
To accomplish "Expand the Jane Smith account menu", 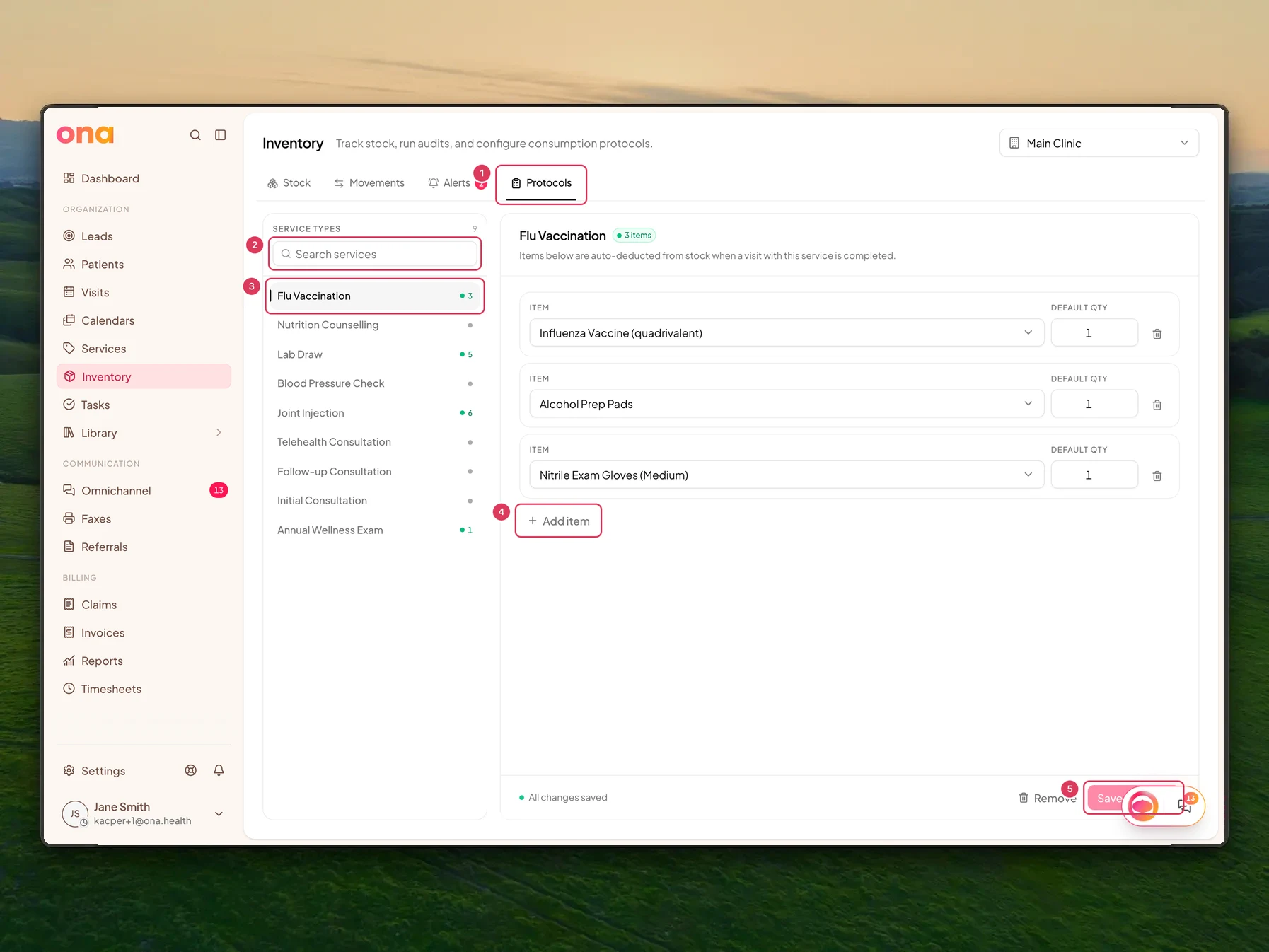I will tap(219, 814).
